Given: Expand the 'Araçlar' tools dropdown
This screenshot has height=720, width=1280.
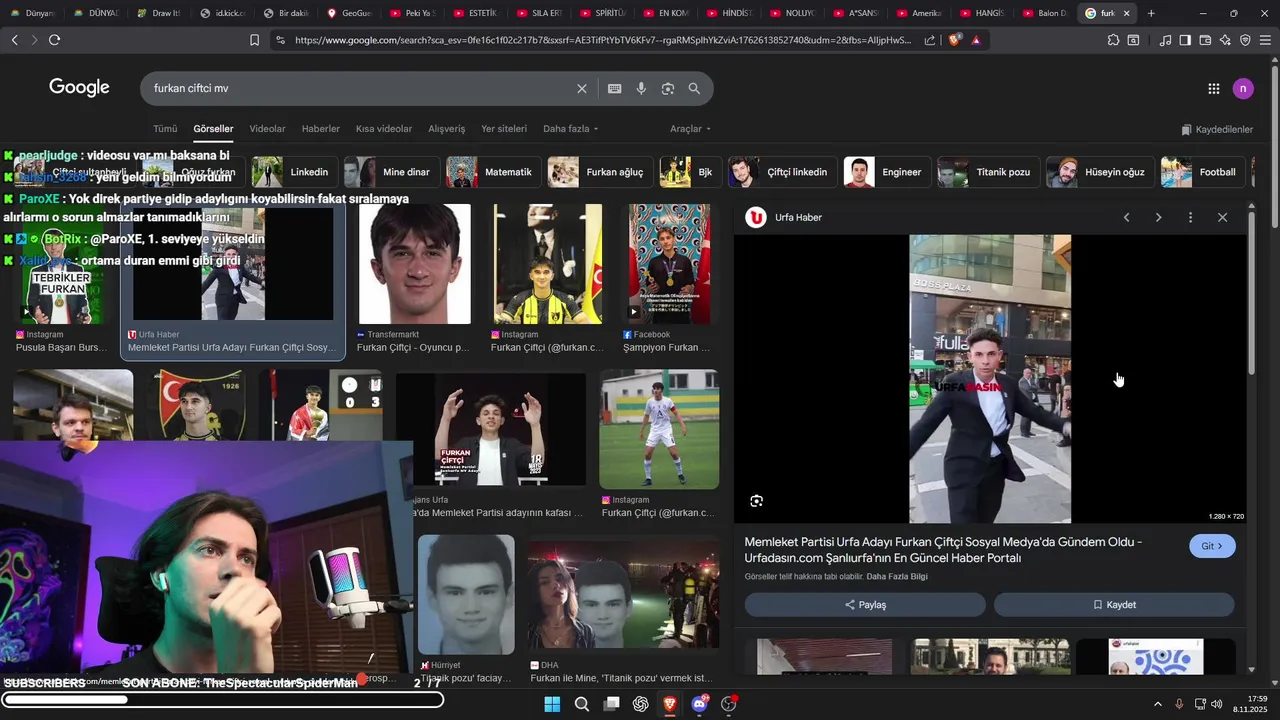Looking at the screenshot, I should tap(691, 129).
